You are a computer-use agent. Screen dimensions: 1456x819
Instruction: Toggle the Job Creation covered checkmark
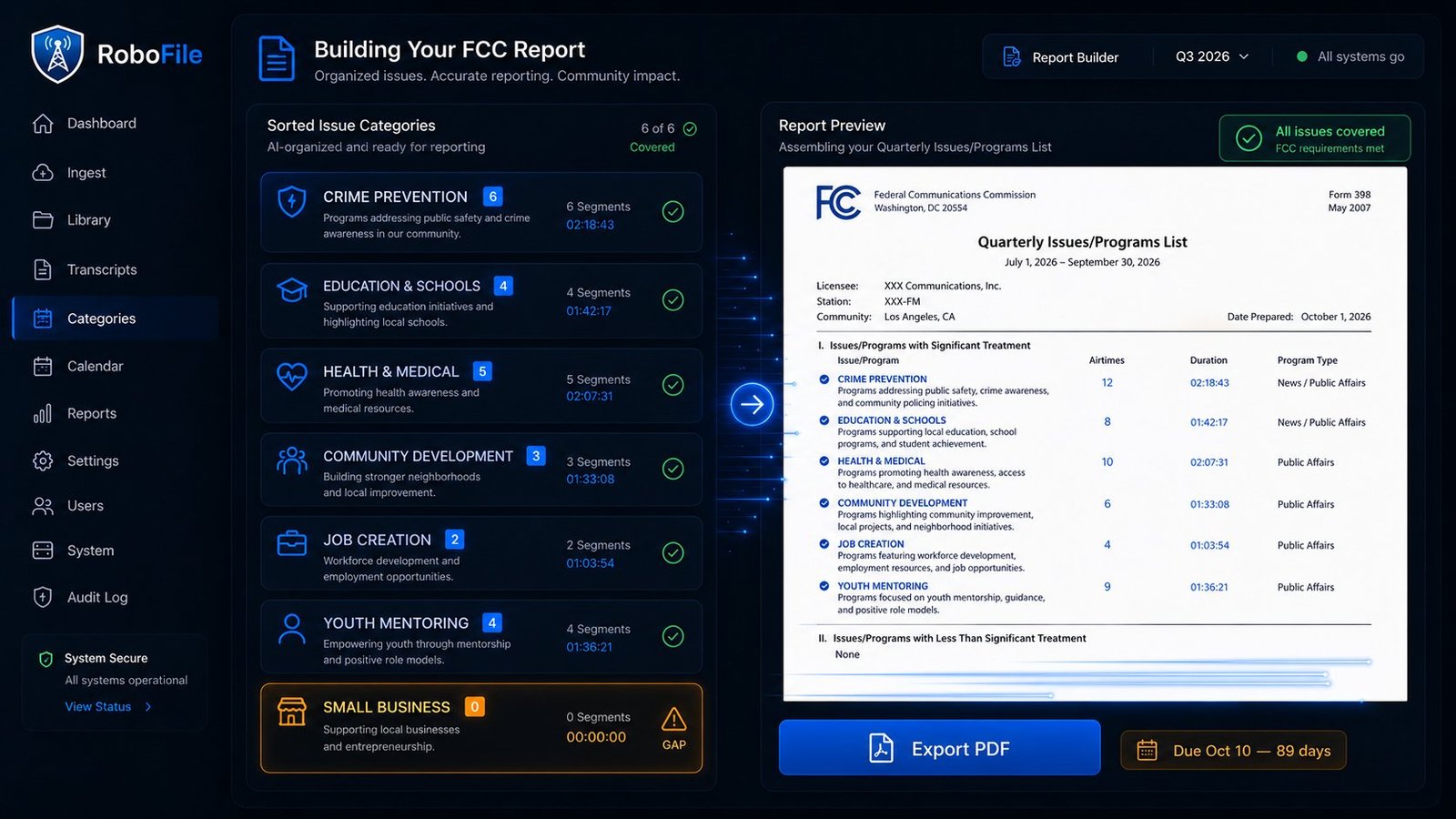673,552
